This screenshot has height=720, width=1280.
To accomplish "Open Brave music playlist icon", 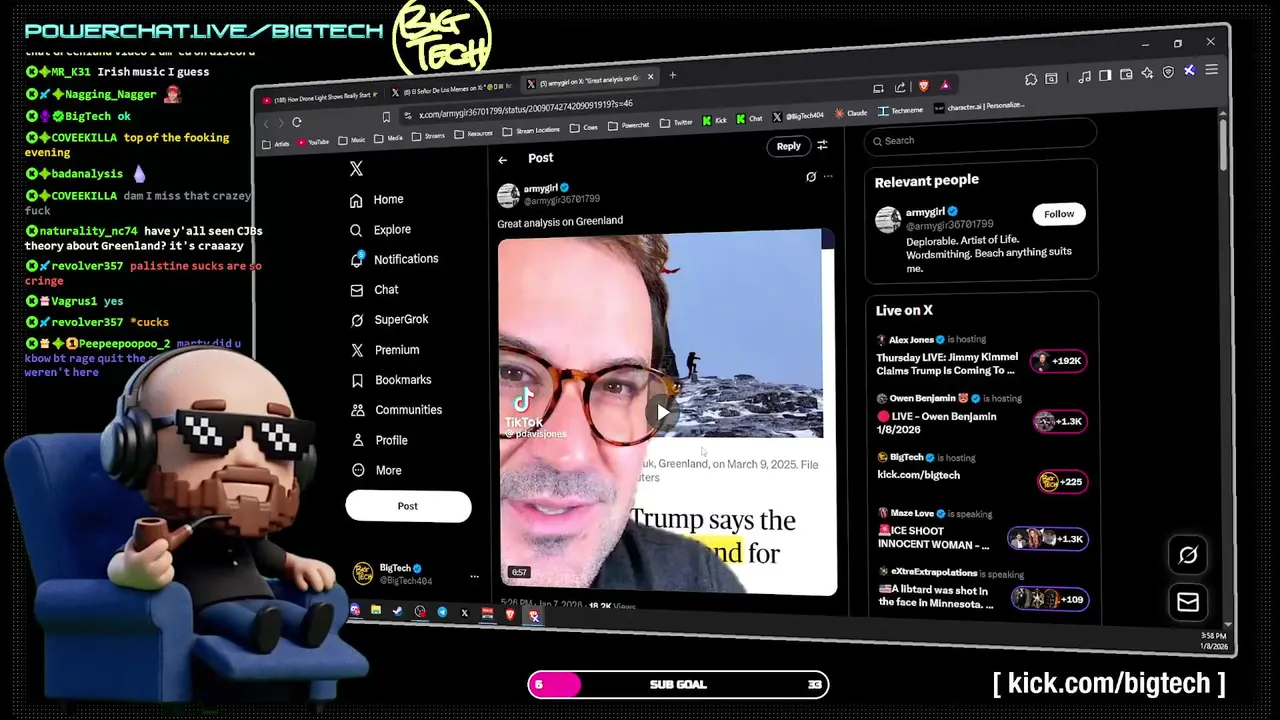I will pos(1085,77).
